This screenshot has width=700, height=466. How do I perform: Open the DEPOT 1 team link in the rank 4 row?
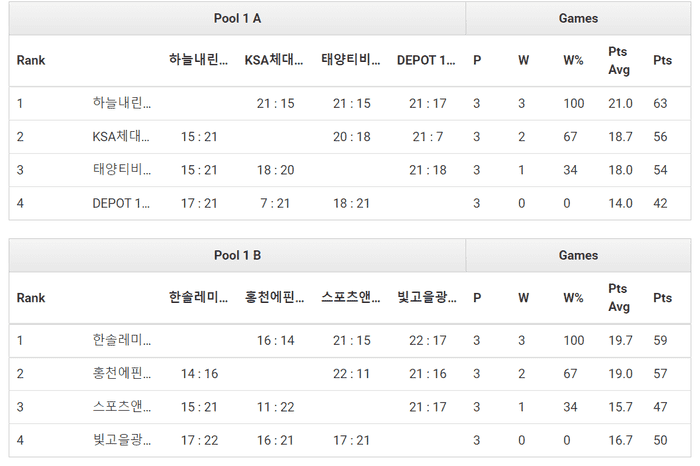(121, 204)
